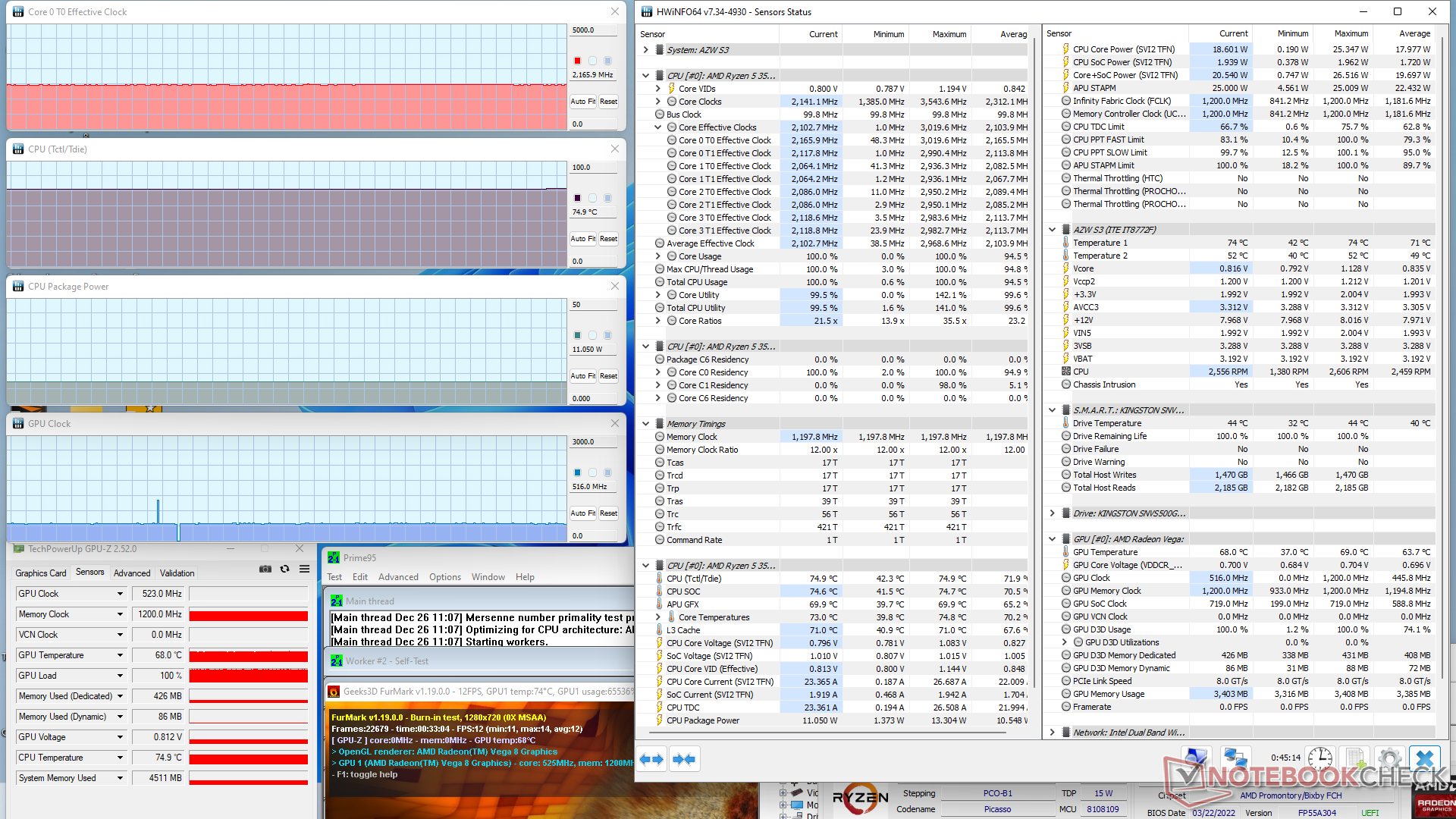Toggle last checkbox beside swatch in CPU Package Power graph

point(607,335)
